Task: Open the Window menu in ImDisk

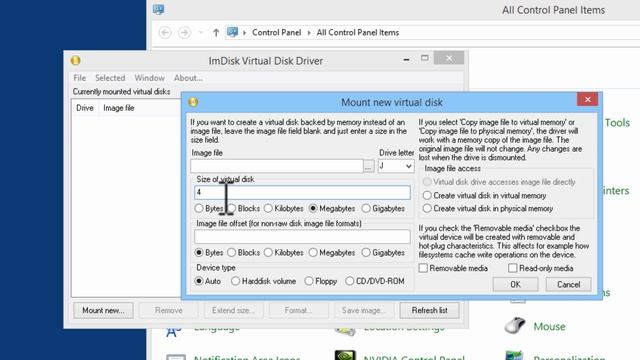Action: [149, 78]
